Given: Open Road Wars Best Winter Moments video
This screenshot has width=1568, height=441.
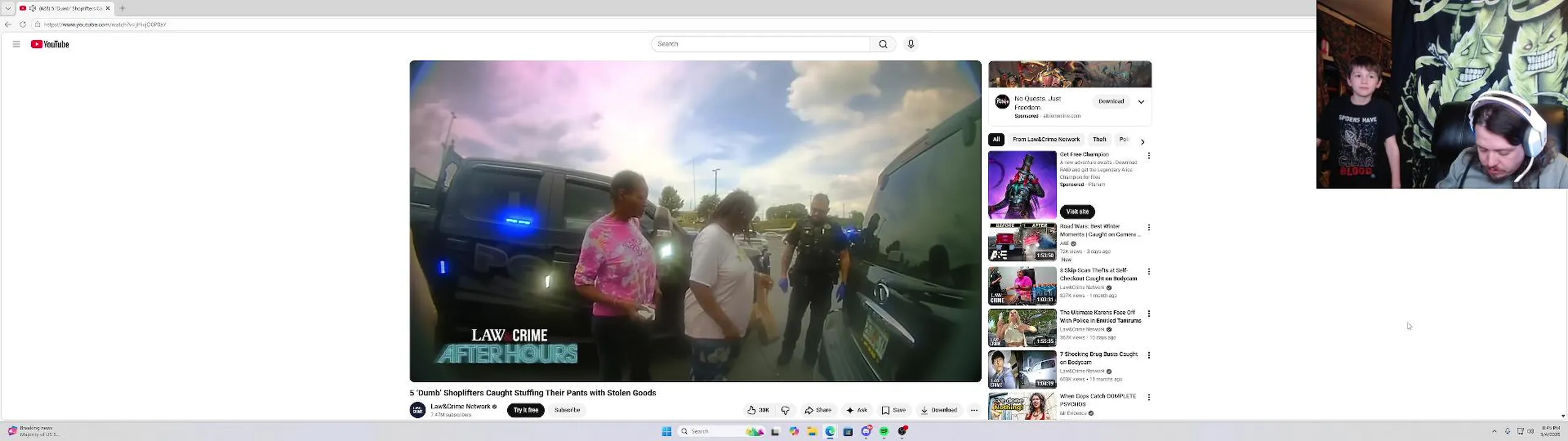Looking at the screenshot, I should pos(1099,230).
